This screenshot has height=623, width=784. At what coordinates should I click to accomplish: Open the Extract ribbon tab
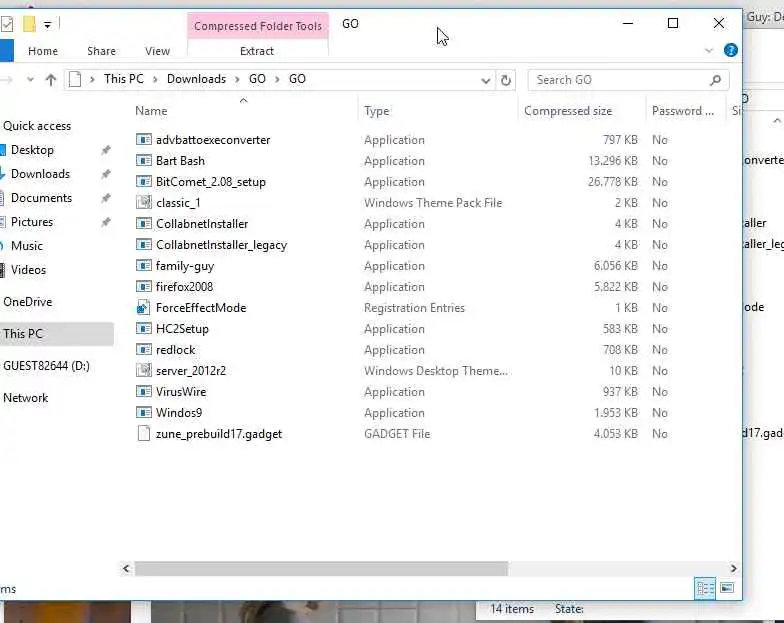[x=257, y=51]
